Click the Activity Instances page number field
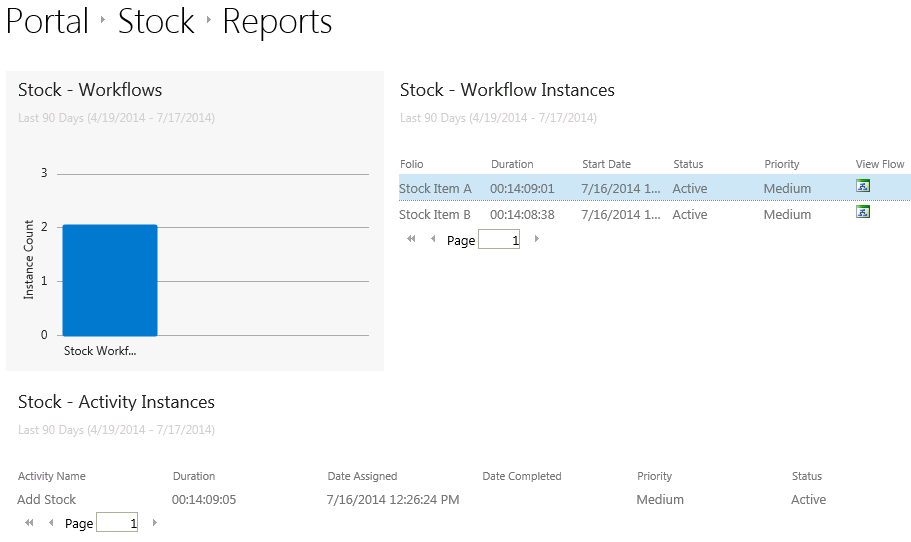 point(117,523)
